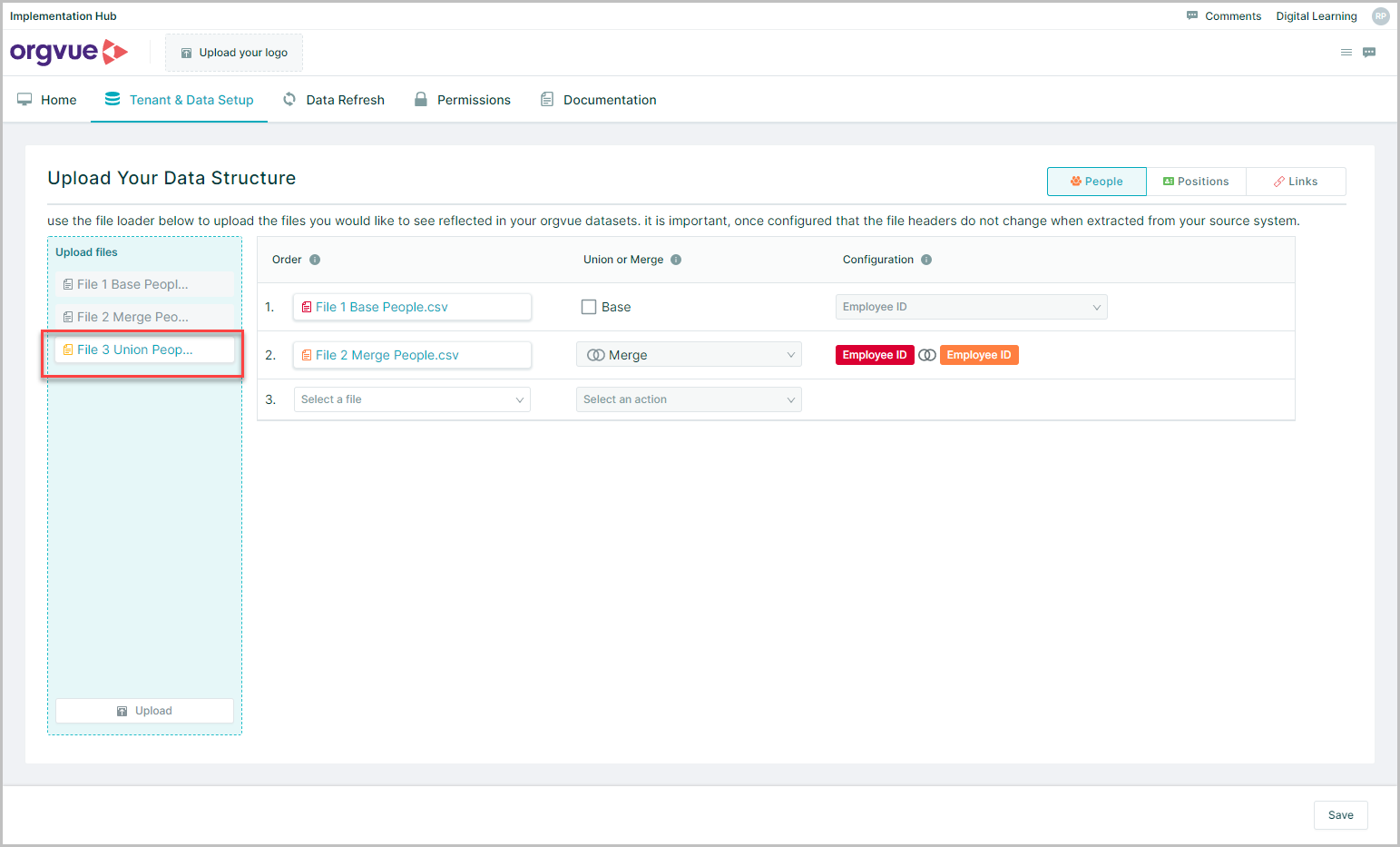Click the document icon on Documentation tab
The height and width of the screenshot is (847, 1400).
(x=547, y=99)
